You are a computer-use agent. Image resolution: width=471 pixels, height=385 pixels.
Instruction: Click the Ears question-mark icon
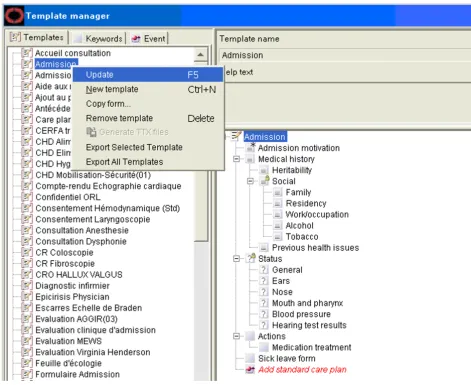pos(264,281)
